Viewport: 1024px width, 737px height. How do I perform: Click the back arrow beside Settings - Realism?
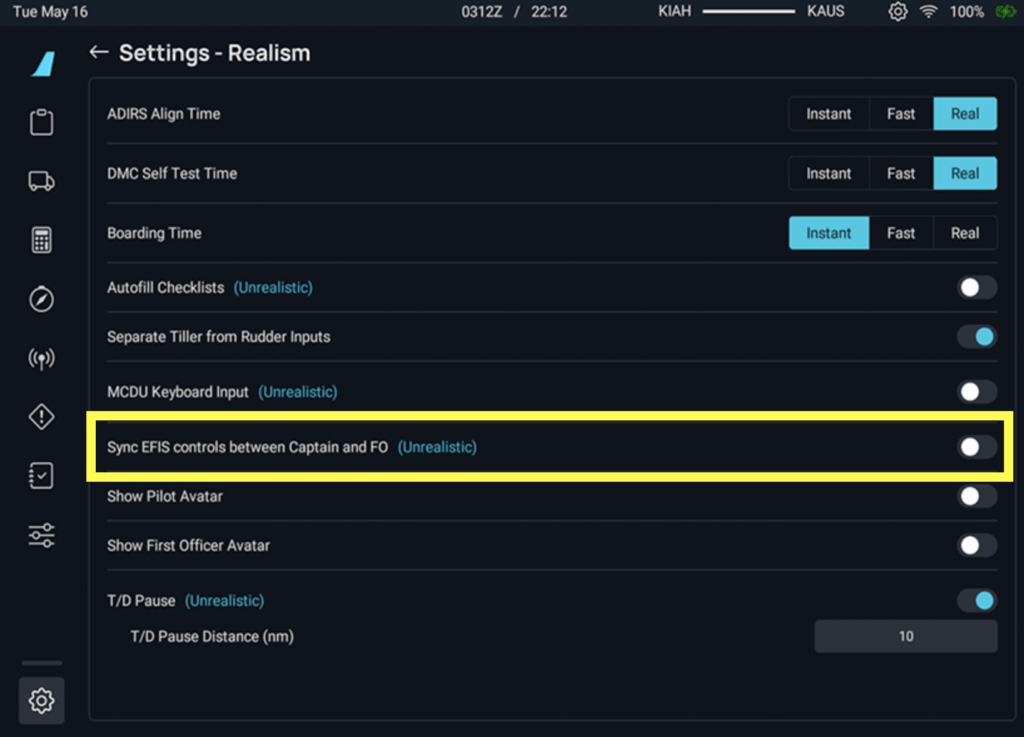98,53
